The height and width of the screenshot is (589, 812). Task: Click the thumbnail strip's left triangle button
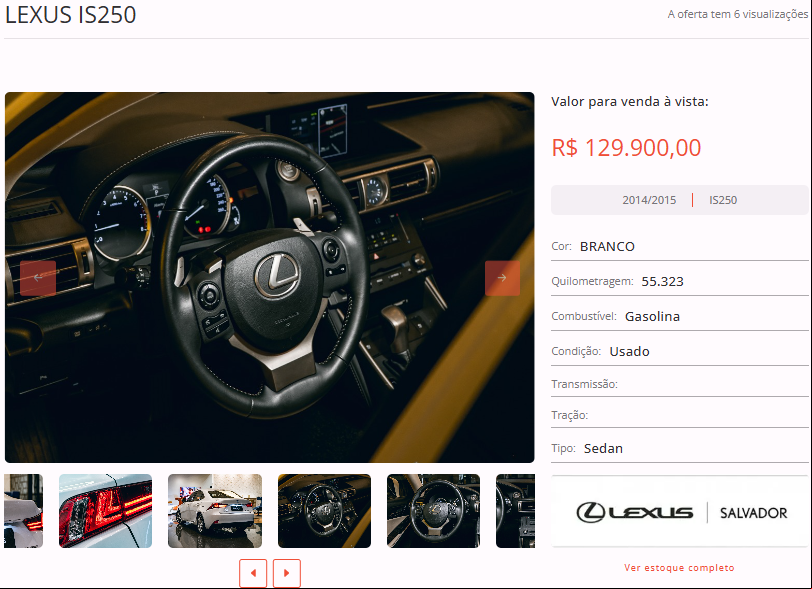pos(253,573)
